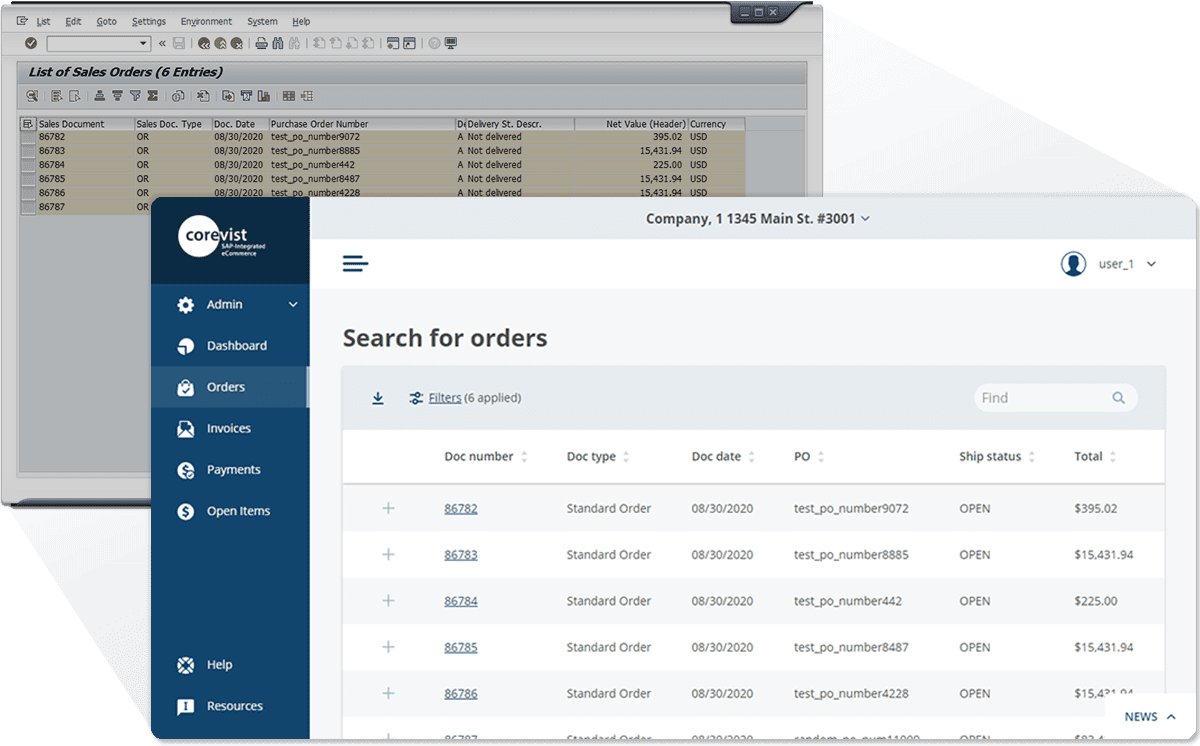Select SAP row with Sales Document 86783
This screenshot has width=1200, height=746.
tap(382, 151)
